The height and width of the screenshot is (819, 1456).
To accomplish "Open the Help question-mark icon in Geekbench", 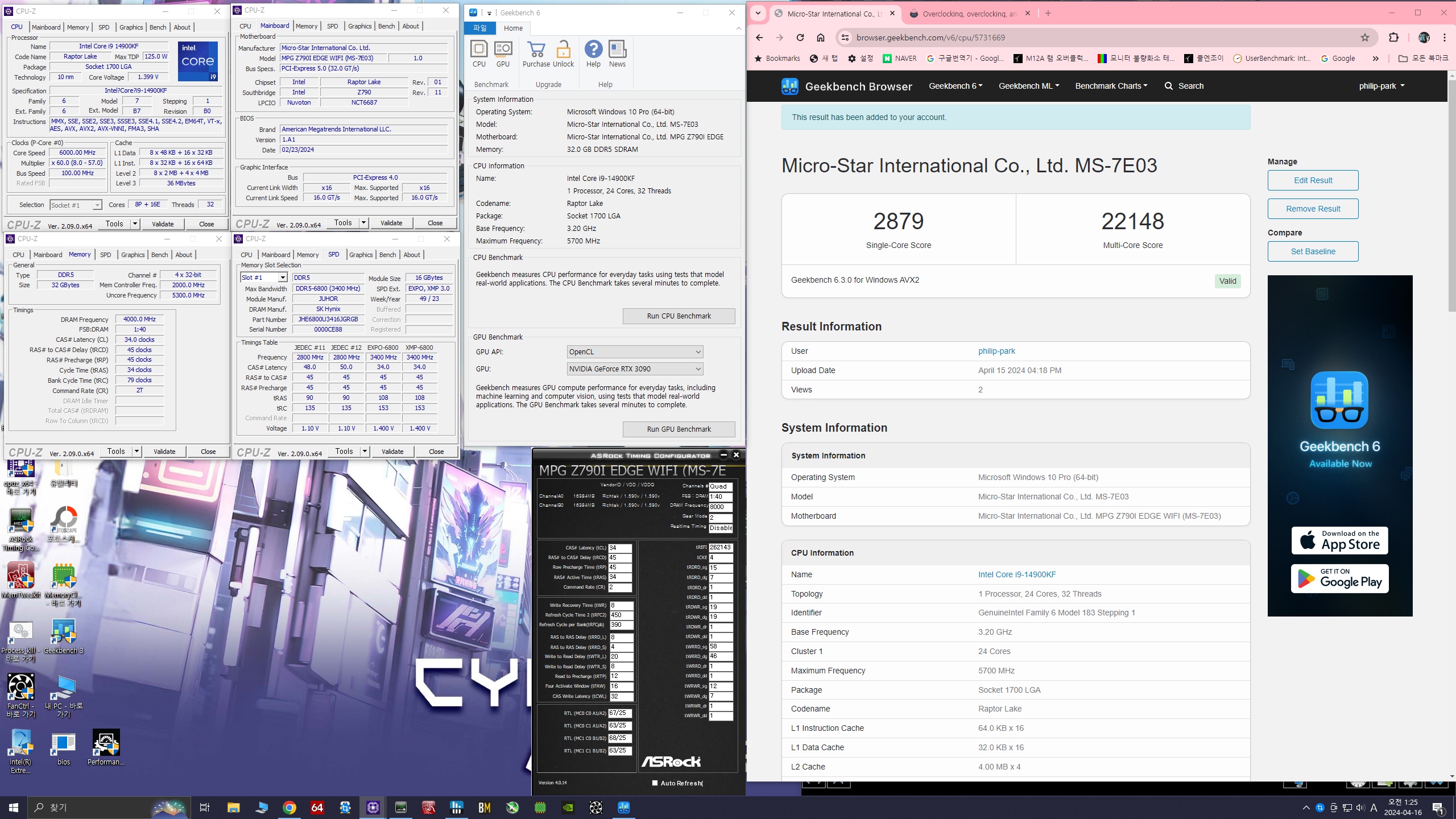I will pyautogui.click(x=593, y=54).
